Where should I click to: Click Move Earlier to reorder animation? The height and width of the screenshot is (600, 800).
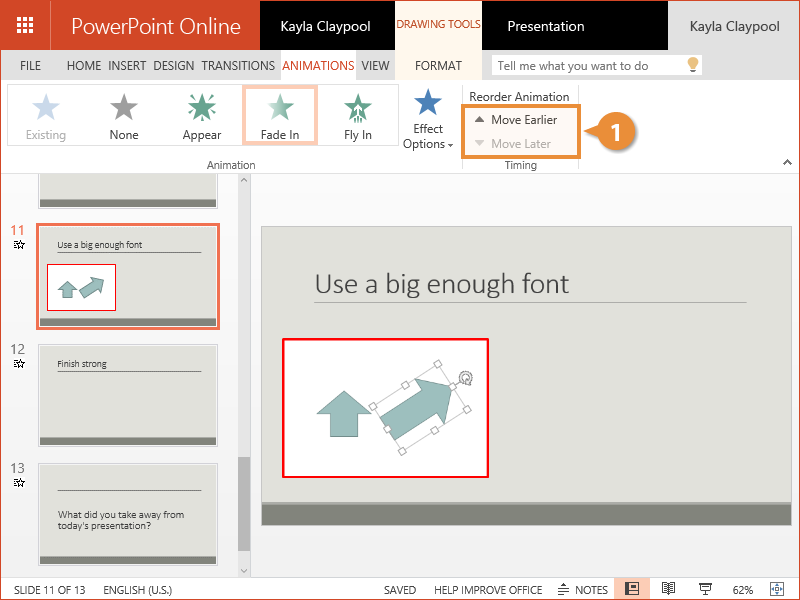click(x=516, y=120)
